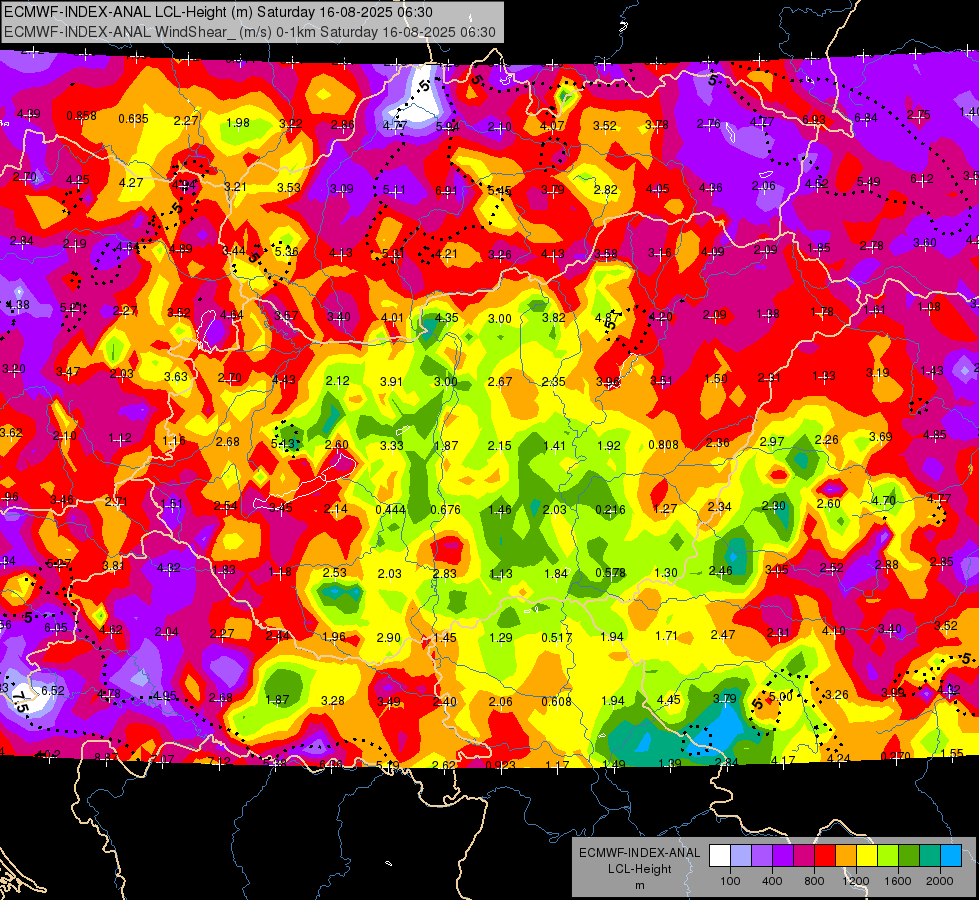Click the wind shear value 0.635
979x900 pixels.
[x=134, y=119]
